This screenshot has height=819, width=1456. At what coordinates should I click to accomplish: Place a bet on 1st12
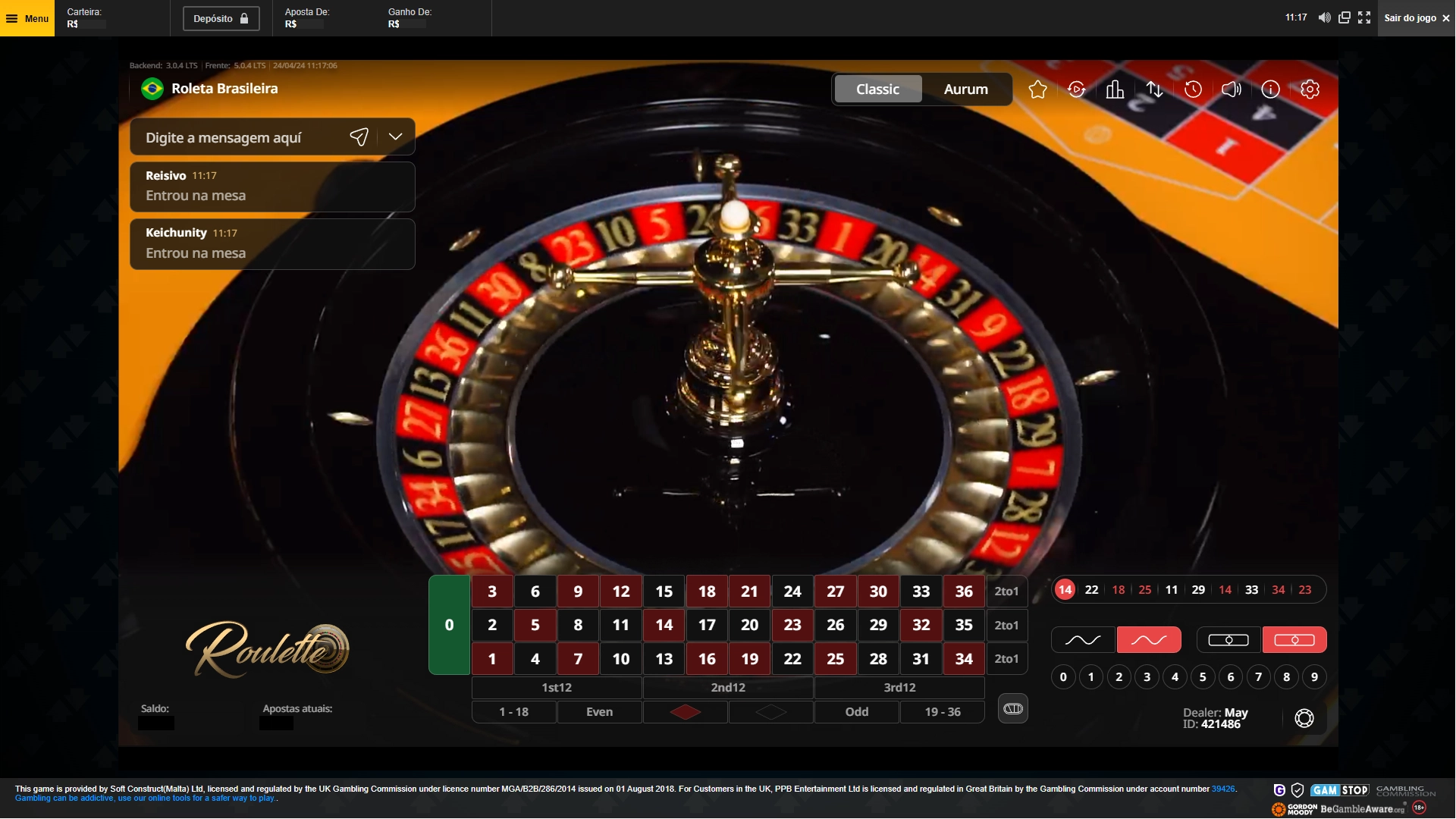tap(557, 688)
